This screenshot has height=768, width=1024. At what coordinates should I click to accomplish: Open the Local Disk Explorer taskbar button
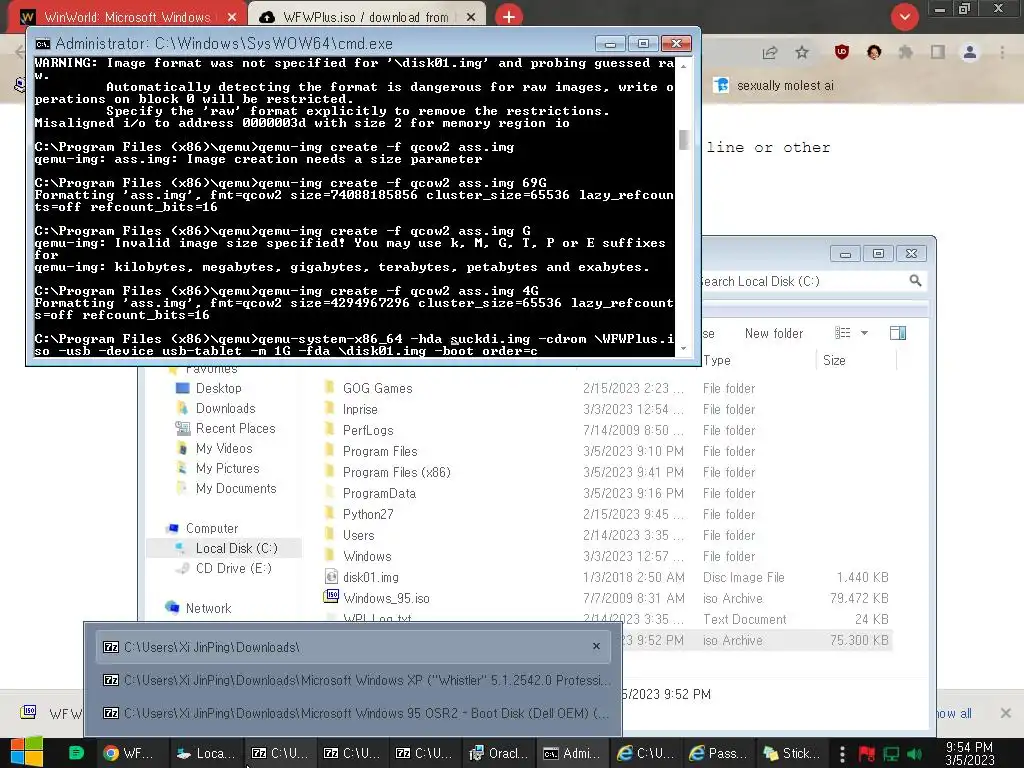206,753
